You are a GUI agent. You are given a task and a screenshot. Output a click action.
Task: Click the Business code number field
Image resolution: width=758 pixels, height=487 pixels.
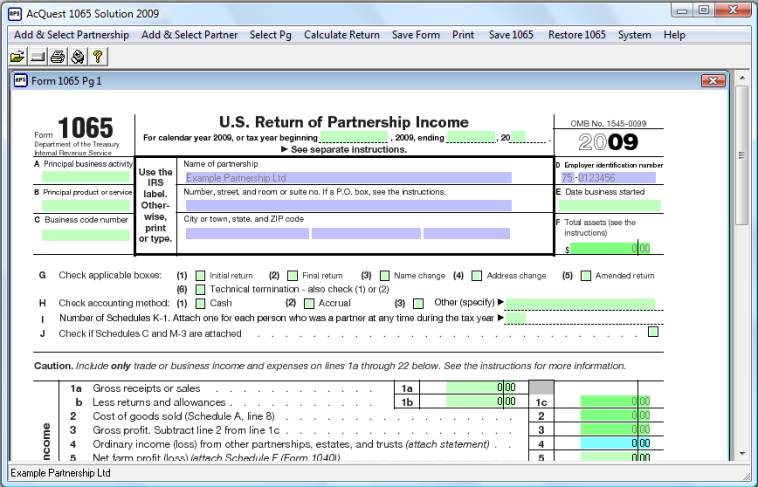(x=86, y=235)
